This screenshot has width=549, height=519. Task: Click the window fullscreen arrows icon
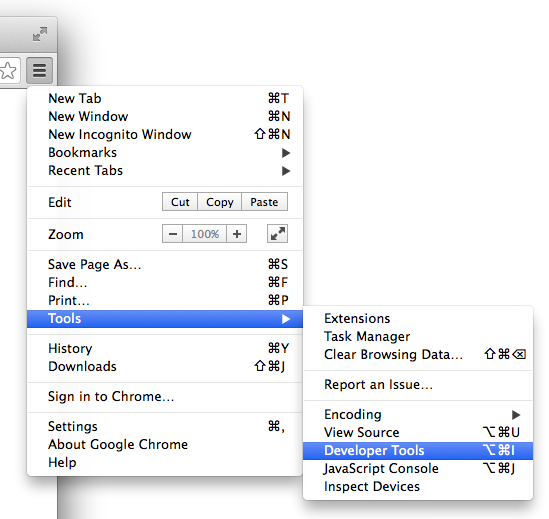coord(40,34)
